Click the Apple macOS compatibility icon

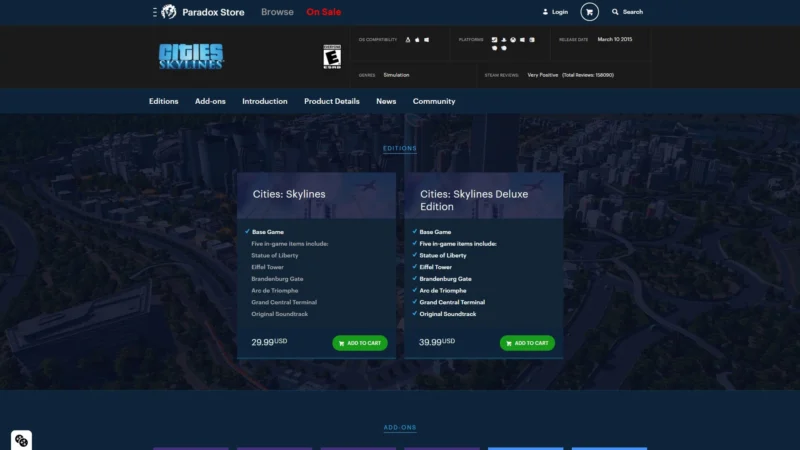coord(417,40)
